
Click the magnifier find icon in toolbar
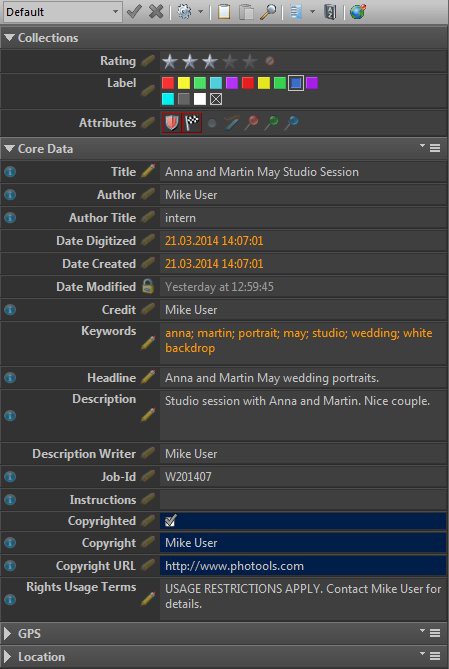[268, 12]
